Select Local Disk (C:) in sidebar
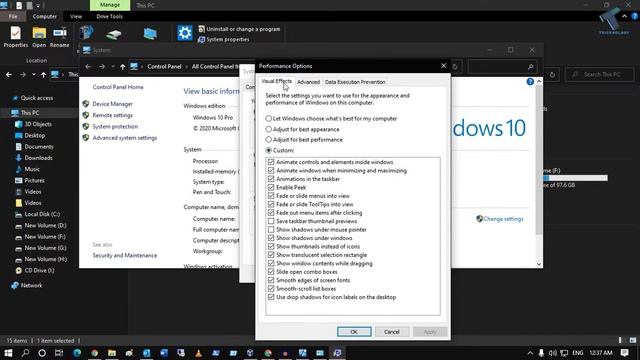Image resolution: width=640 pixels, height=360 pixels. click(42, 214)
